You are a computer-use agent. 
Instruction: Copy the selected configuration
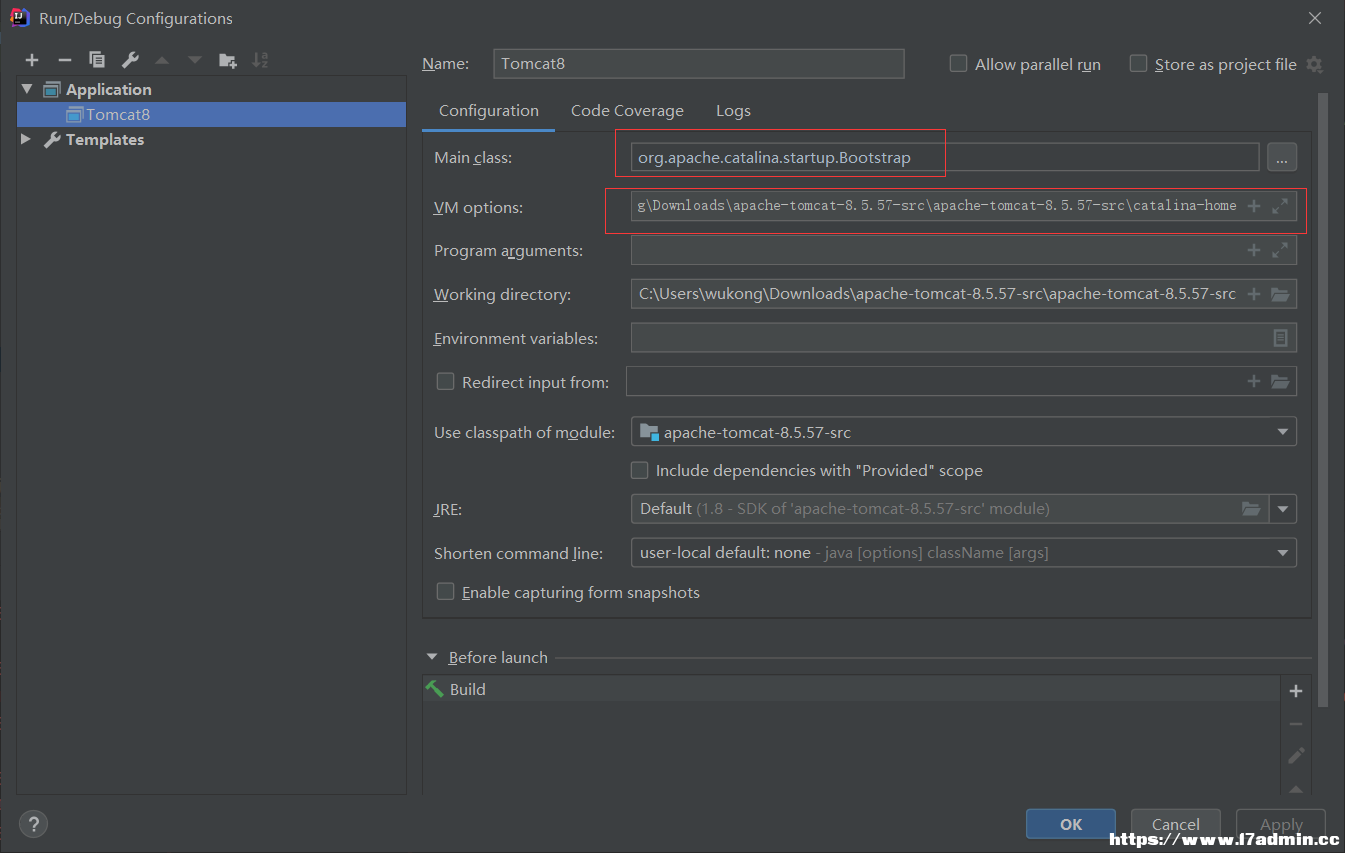(97, 60)
